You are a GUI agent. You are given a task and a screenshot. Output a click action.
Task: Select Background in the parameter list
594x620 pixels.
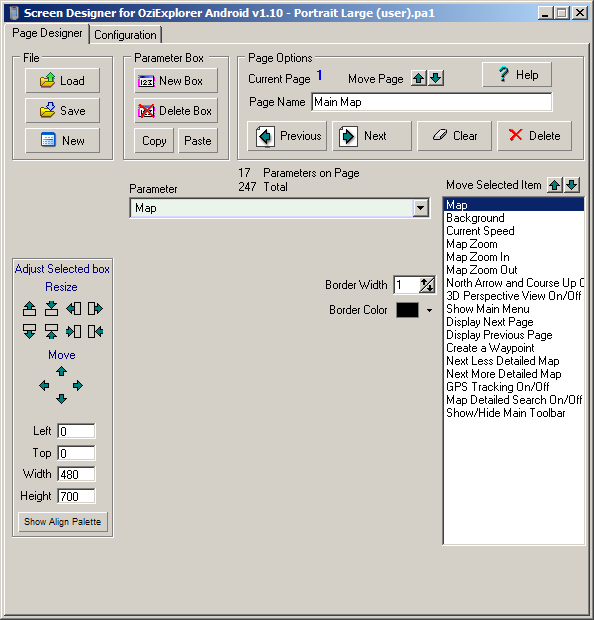[514, 218]
